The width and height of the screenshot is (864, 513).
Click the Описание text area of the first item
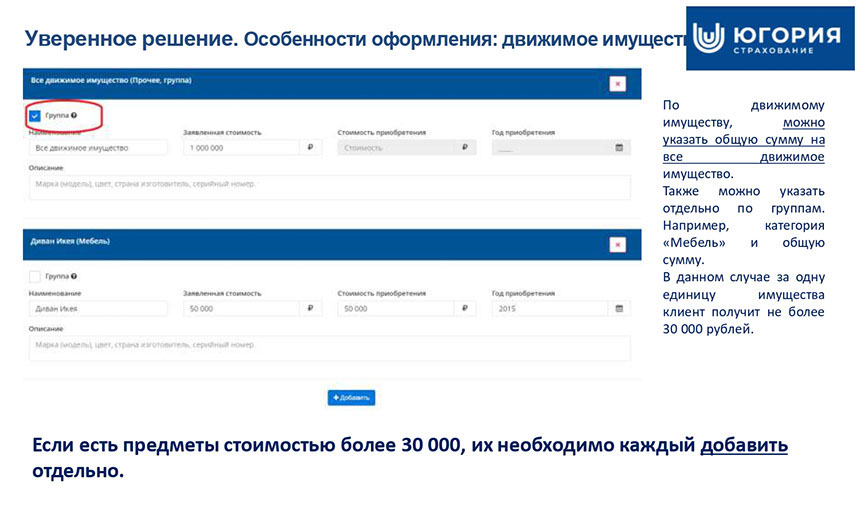click(328, 187)
